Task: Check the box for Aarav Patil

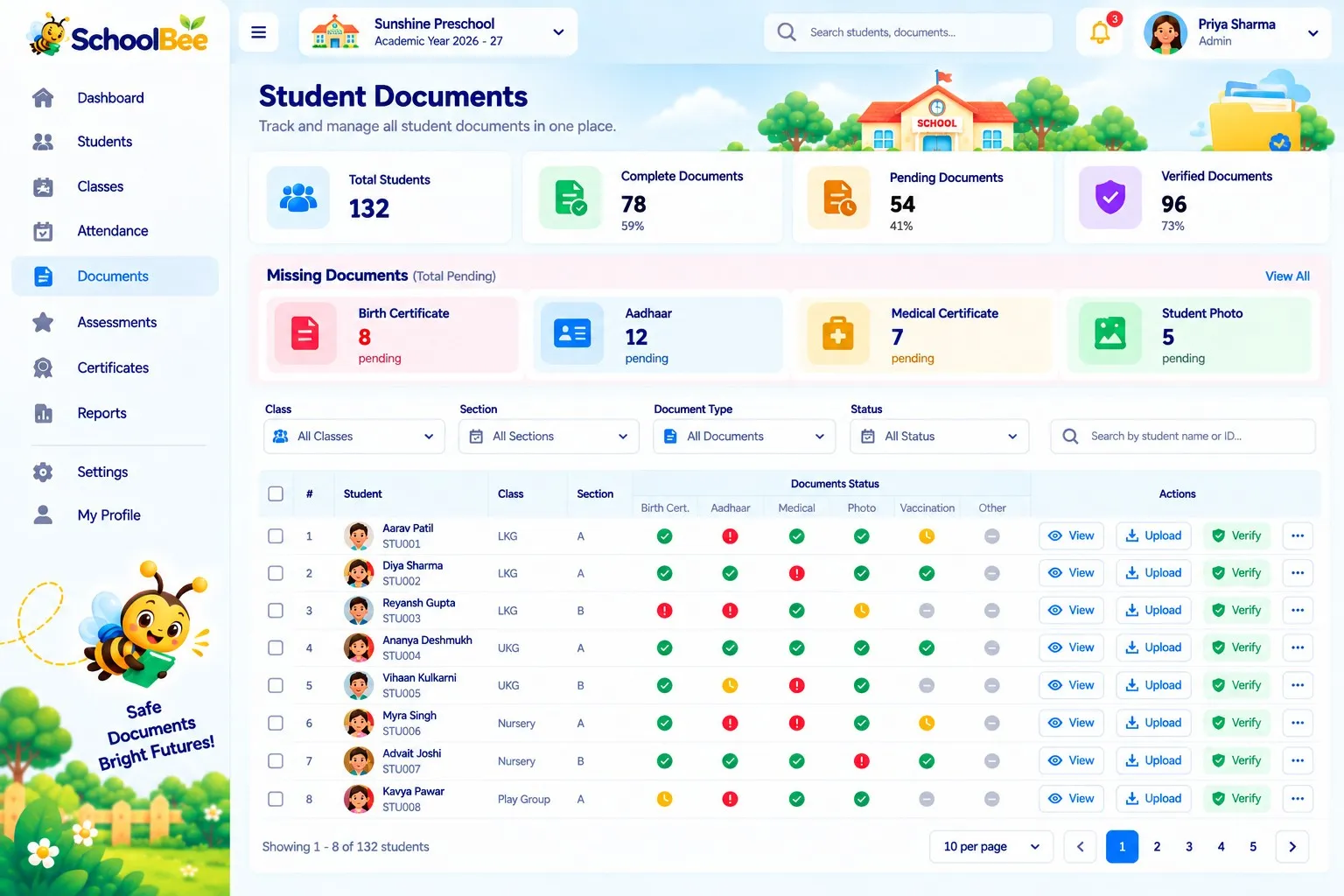Action: click(x=276, y=535)
